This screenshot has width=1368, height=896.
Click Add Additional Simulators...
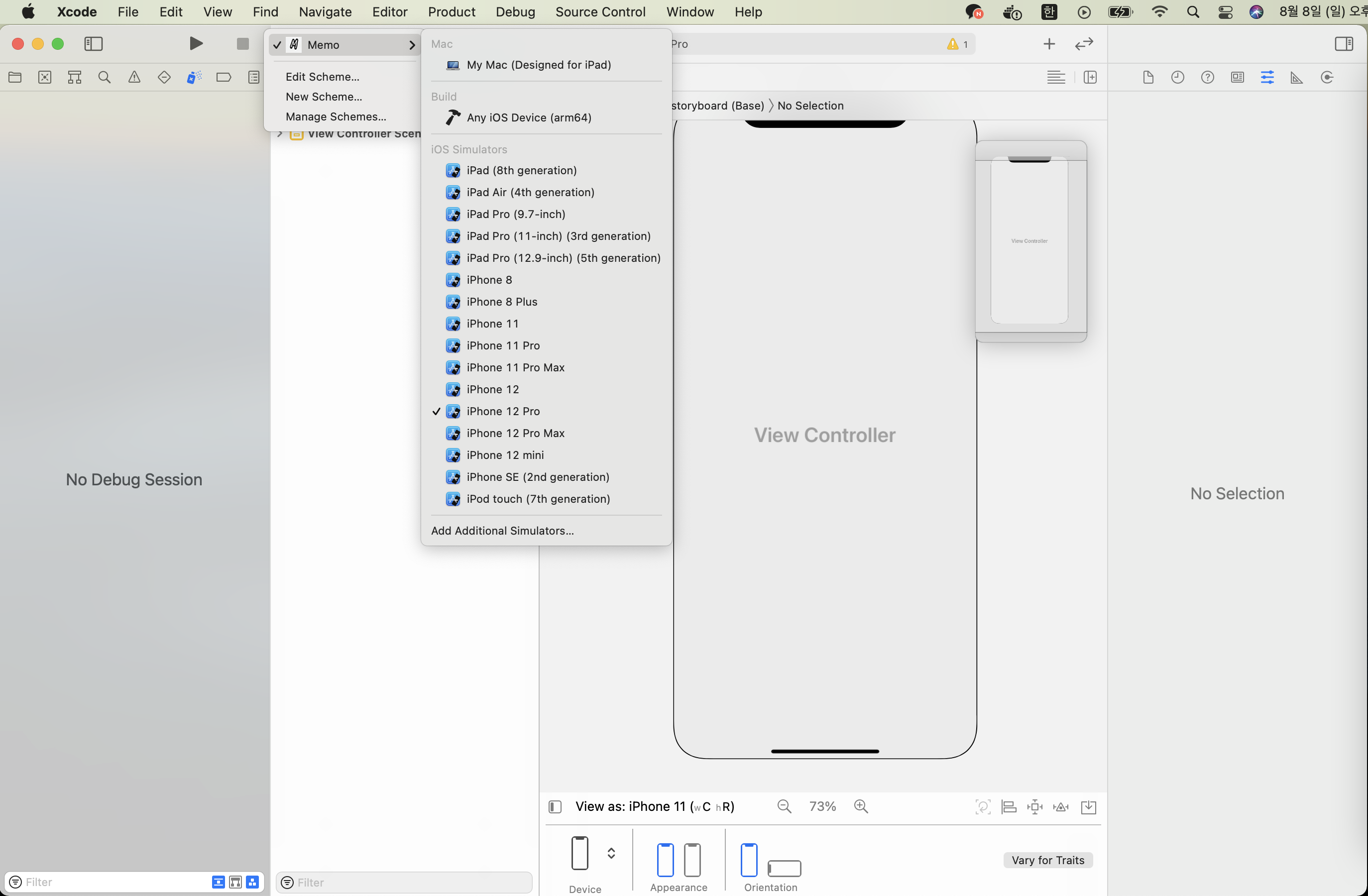[502, 531]
